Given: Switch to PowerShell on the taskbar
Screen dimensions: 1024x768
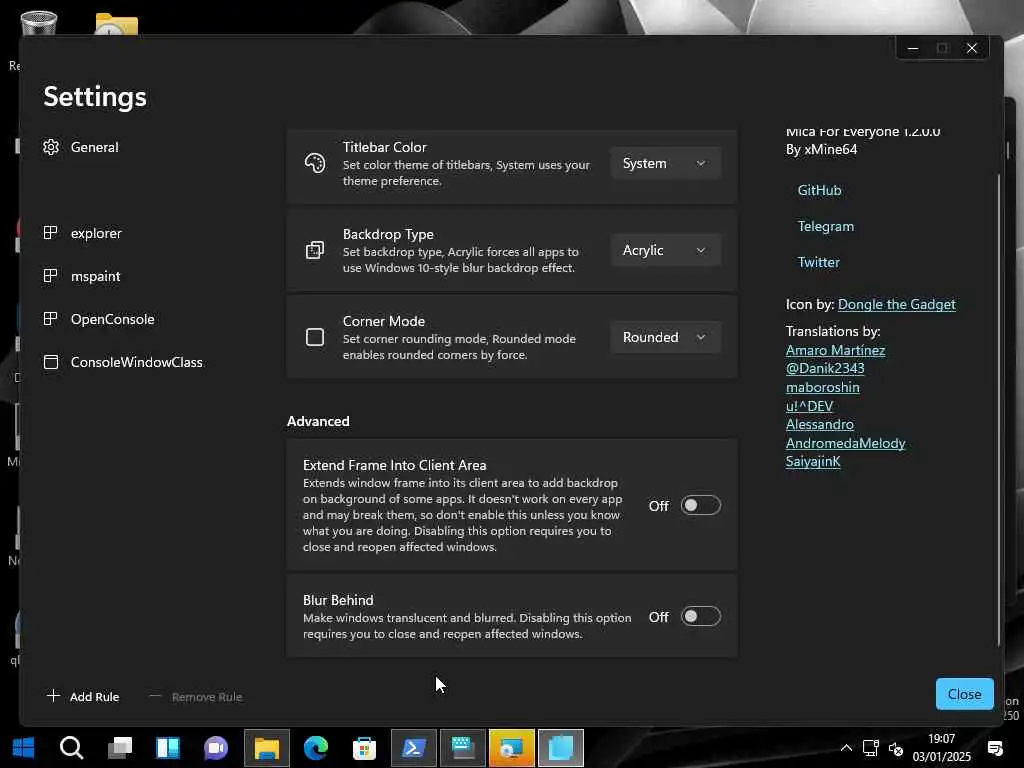Looking at the screenshot, I should tap(414, 748).
